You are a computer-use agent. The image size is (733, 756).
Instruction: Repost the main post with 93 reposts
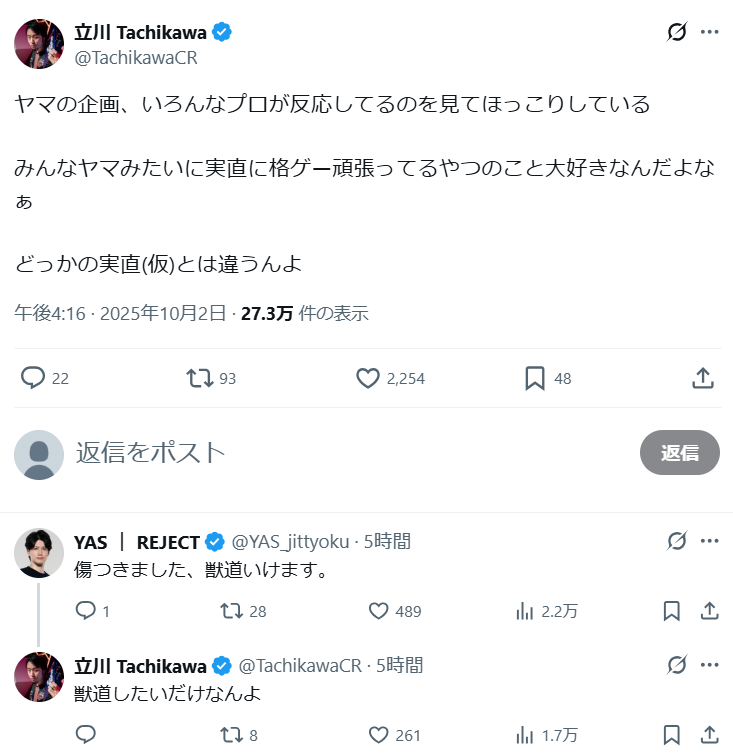(200, 378)
